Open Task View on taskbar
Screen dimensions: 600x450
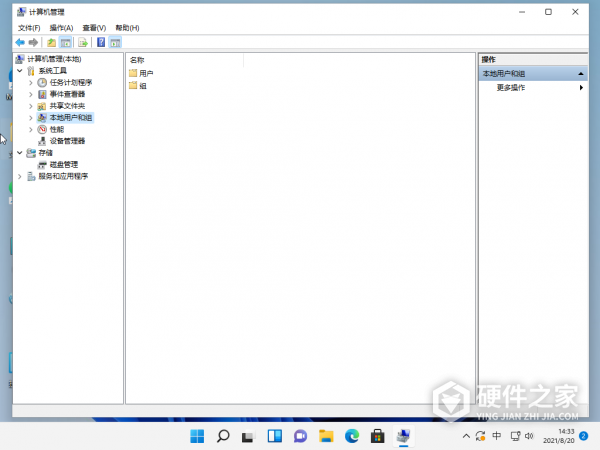(x=248, y=436)
